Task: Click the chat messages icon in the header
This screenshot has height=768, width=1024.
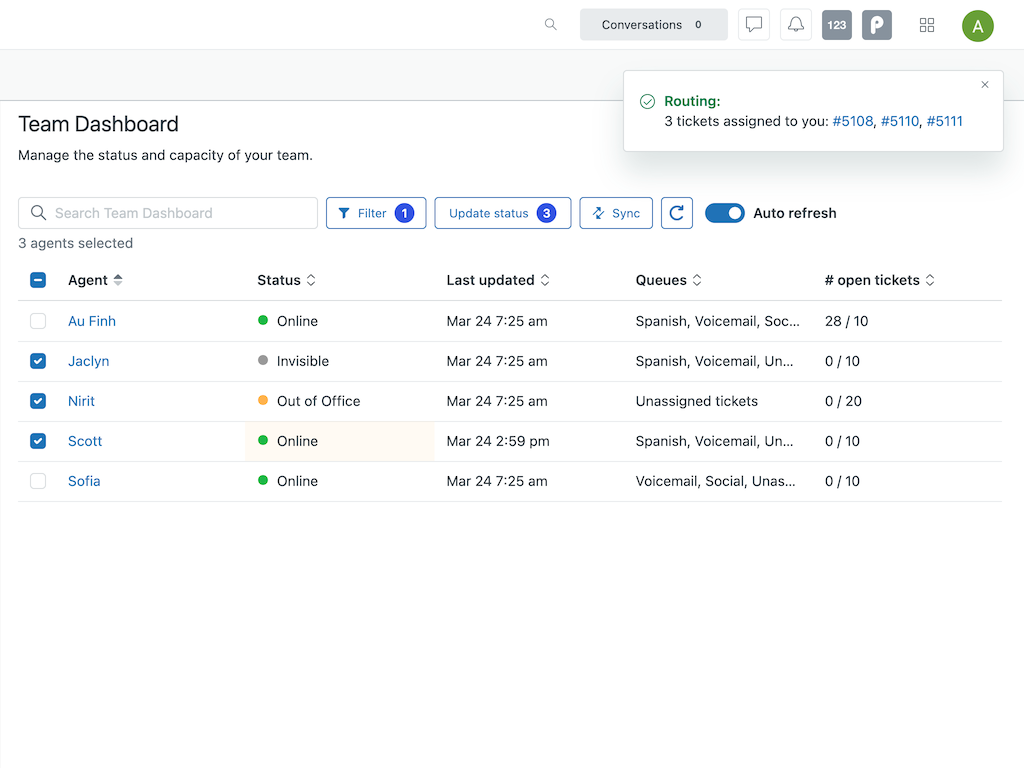Action: click(x=754, y=24)
